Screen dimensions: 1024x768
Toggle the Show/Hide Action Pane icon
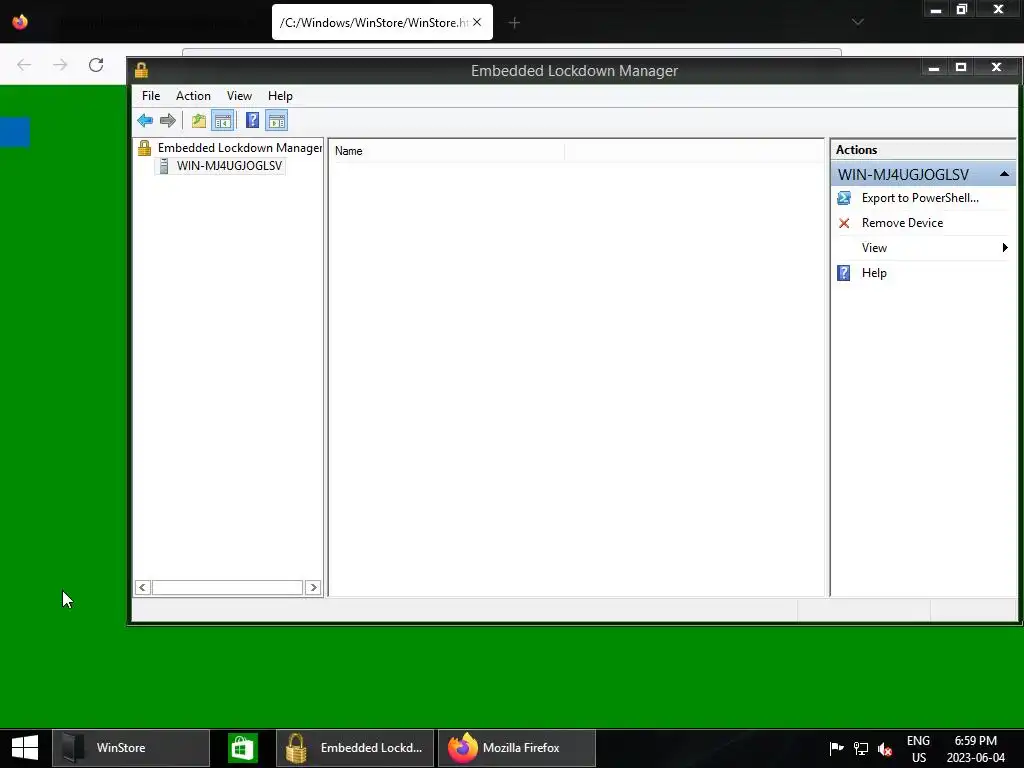277,121
